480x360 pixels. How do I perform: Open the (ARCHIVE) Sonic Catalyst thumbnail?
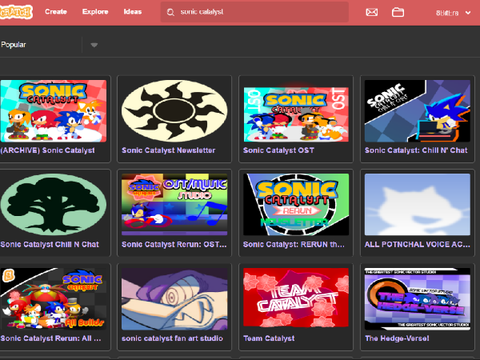53,111
